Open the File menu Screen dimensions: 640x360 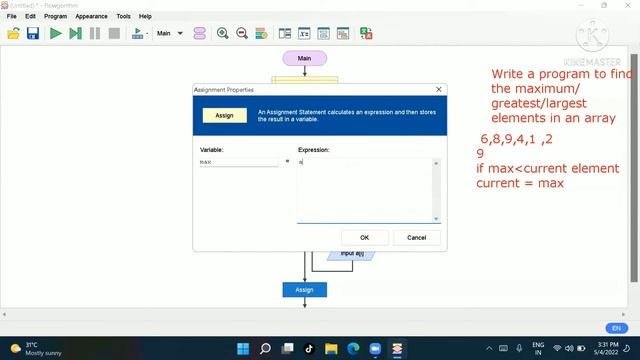coord(11,16)
